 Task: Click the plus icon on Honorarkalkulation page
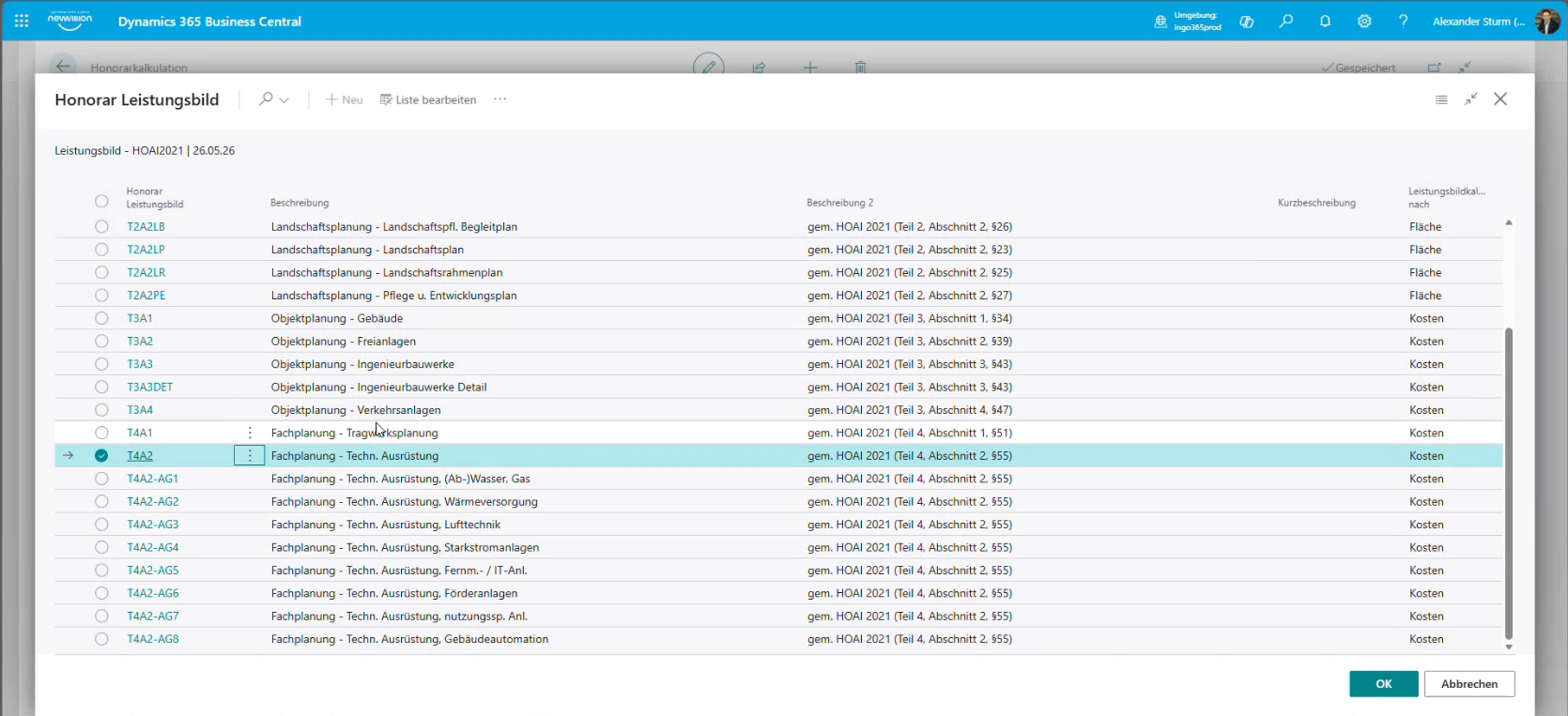[810, 68]
